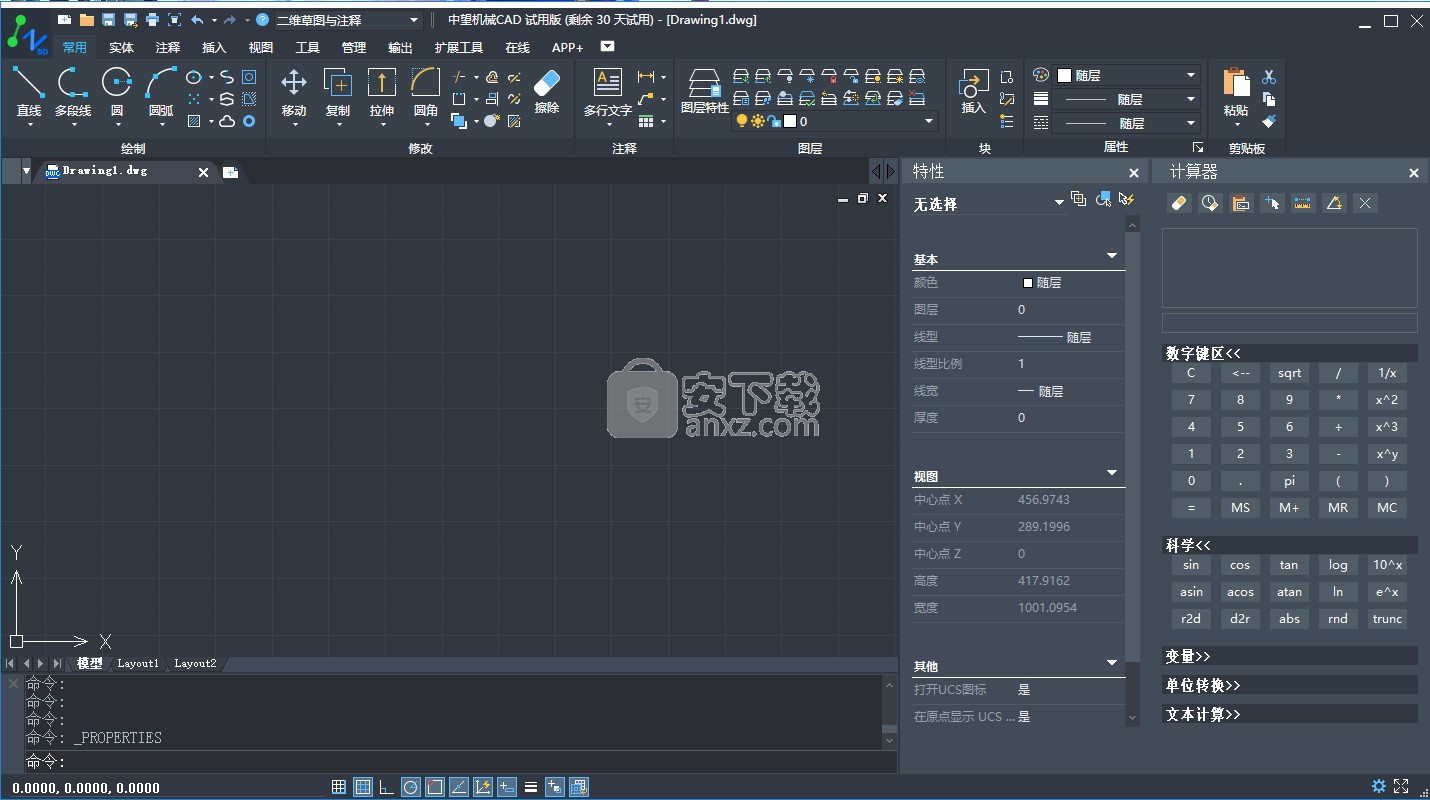Toggle snap mode in status bar
The width and height of the screenshot is (1430, 800).
pyautogui.click(x=339, y=787)
